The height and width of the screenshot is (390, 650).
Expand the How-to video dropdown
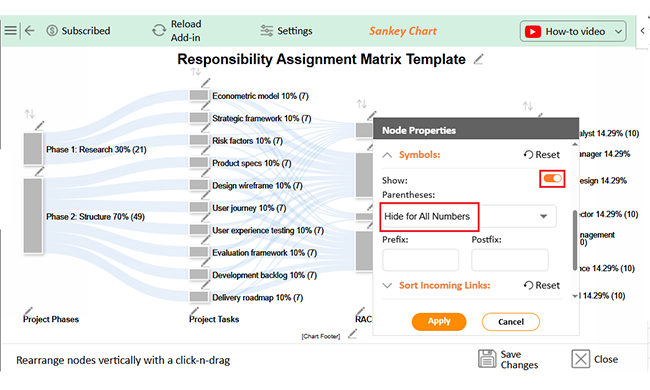pyautogui.click(x=573, y=31)
